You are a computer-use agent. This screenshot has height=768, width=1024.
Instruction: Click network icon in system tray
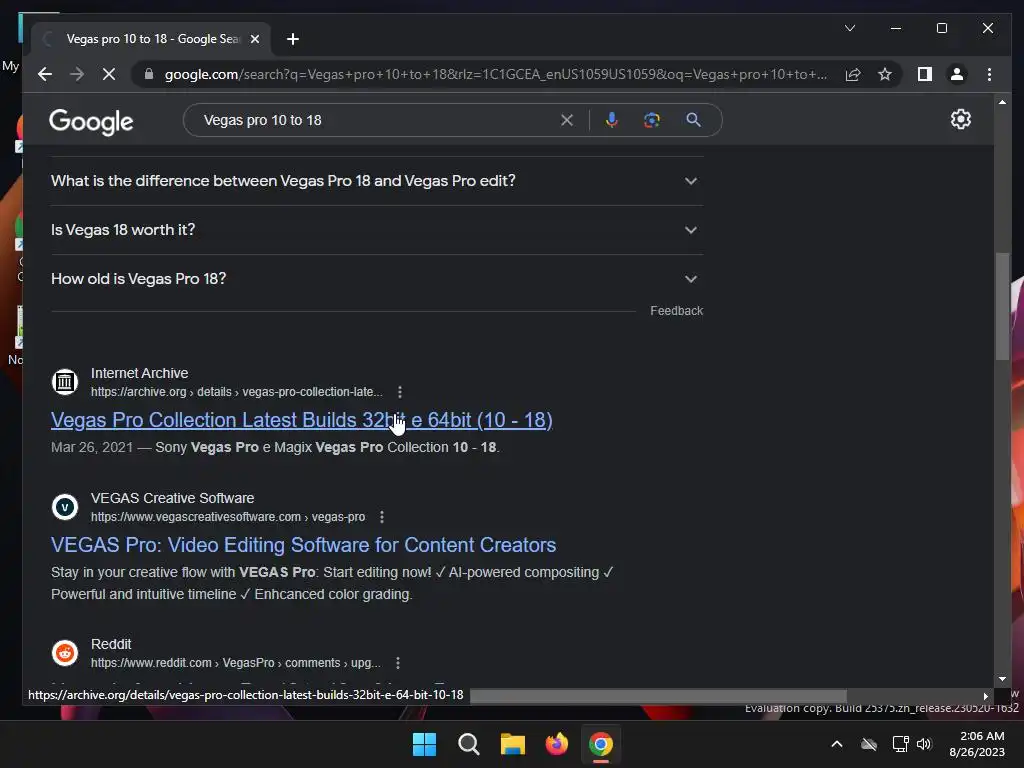pos(901,744)
